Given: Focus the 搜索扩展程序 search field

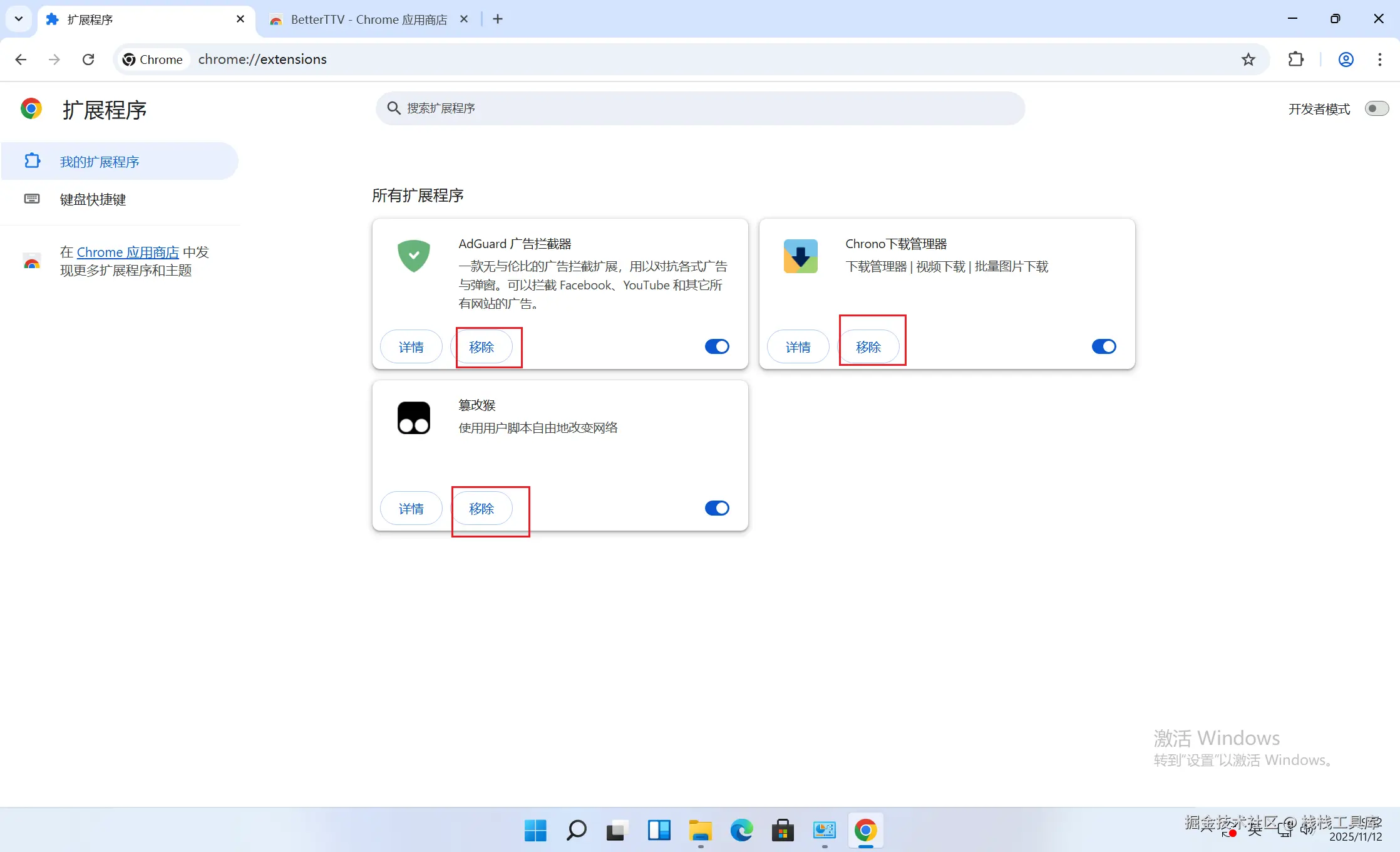Looking at the screenshot, I should click(x=700, y=108).
